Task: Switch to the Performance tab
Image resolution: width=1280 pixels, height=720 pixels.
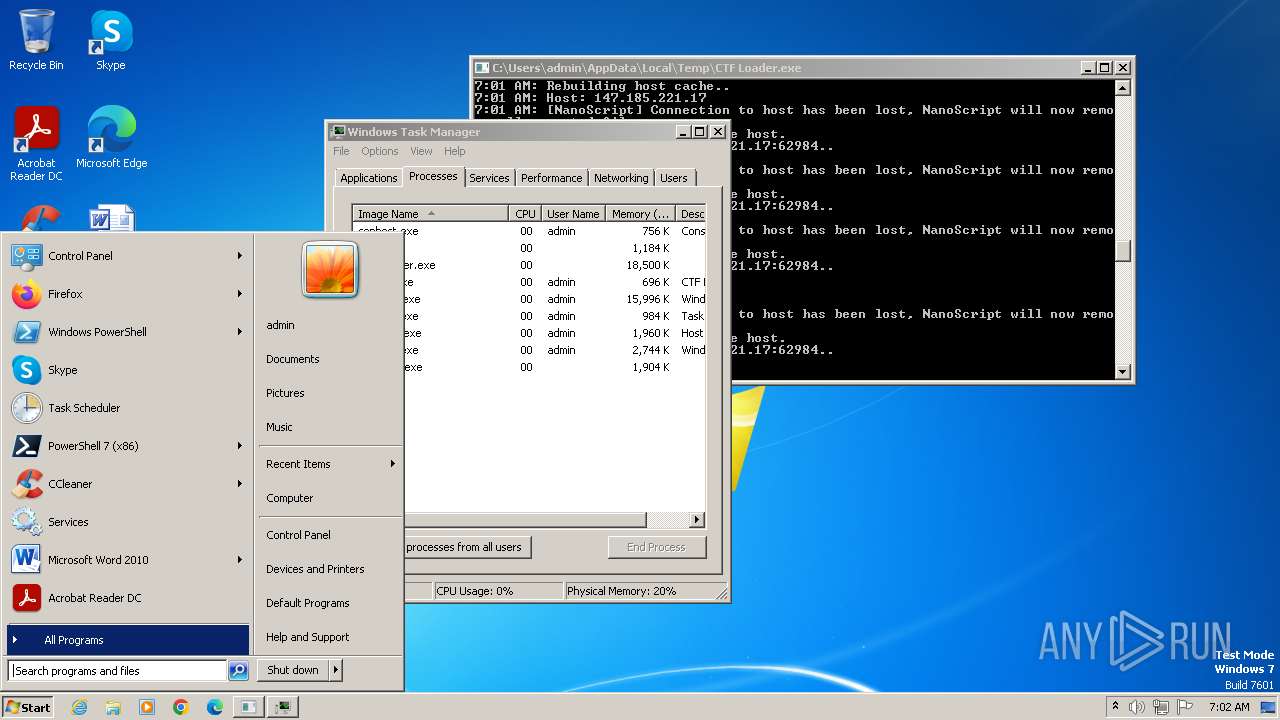Action: click(x=551, y=178)
